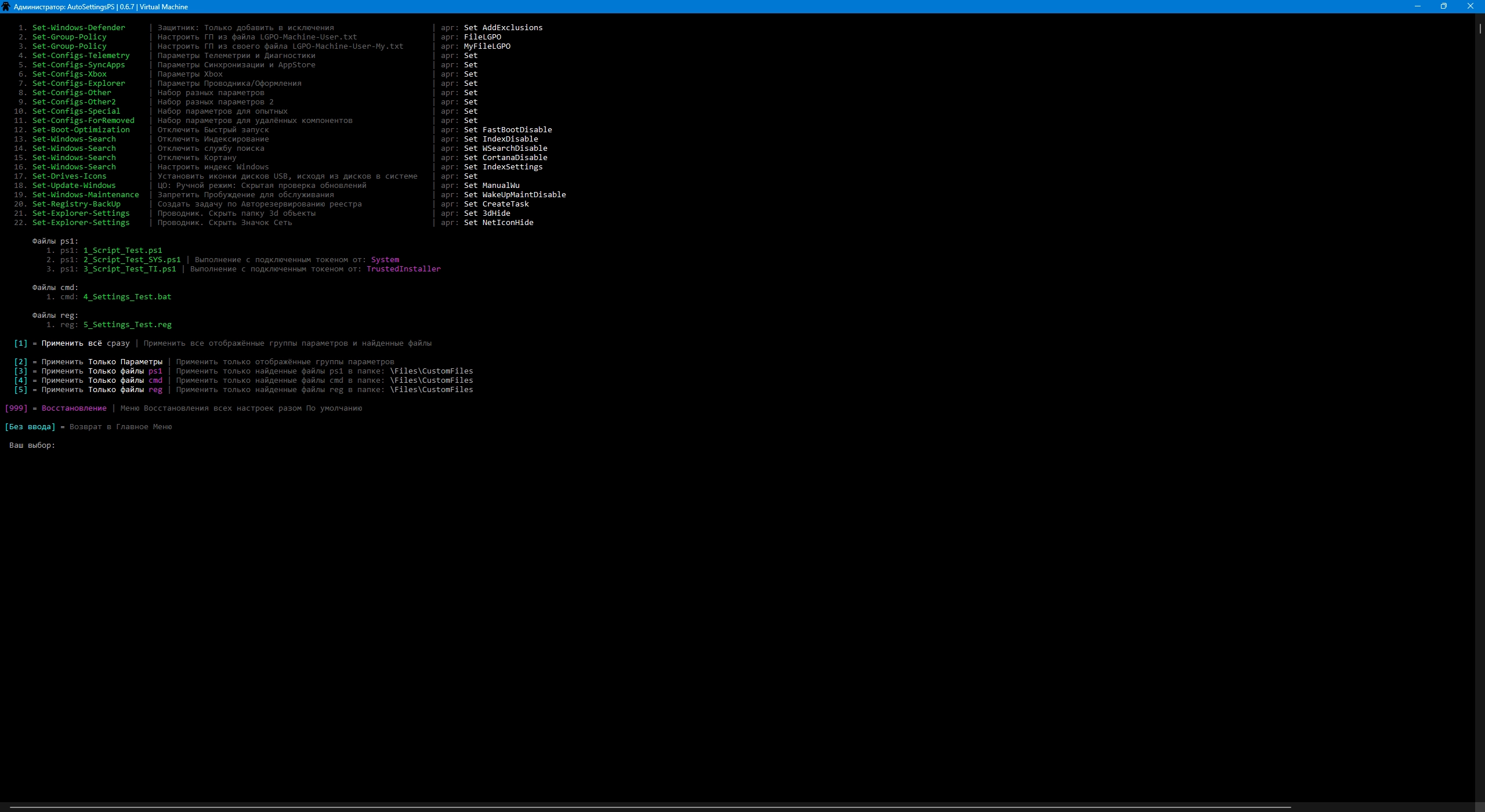Image resolution: width=1485 pixels, height=812 pixels.
Task: Click the 'Set WSearchDisable' argument
Action: (506, 148)
